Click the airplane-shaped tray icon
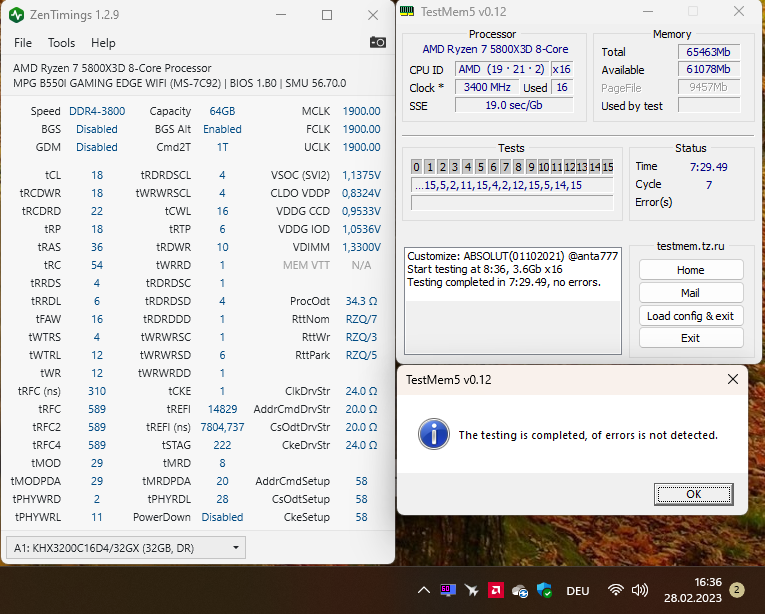Viewport: 765px width, 614px height. point(472,591)
